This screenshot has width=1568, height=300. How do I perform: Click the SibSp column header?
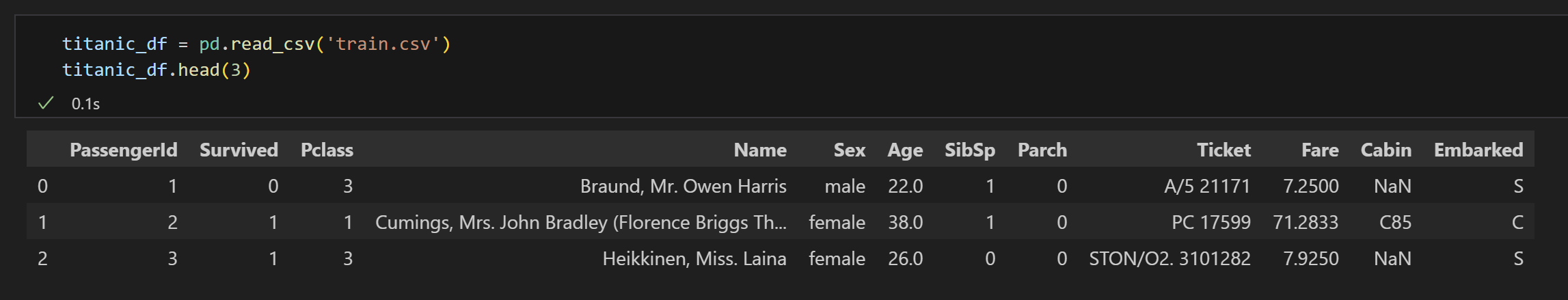click(970, 150)
